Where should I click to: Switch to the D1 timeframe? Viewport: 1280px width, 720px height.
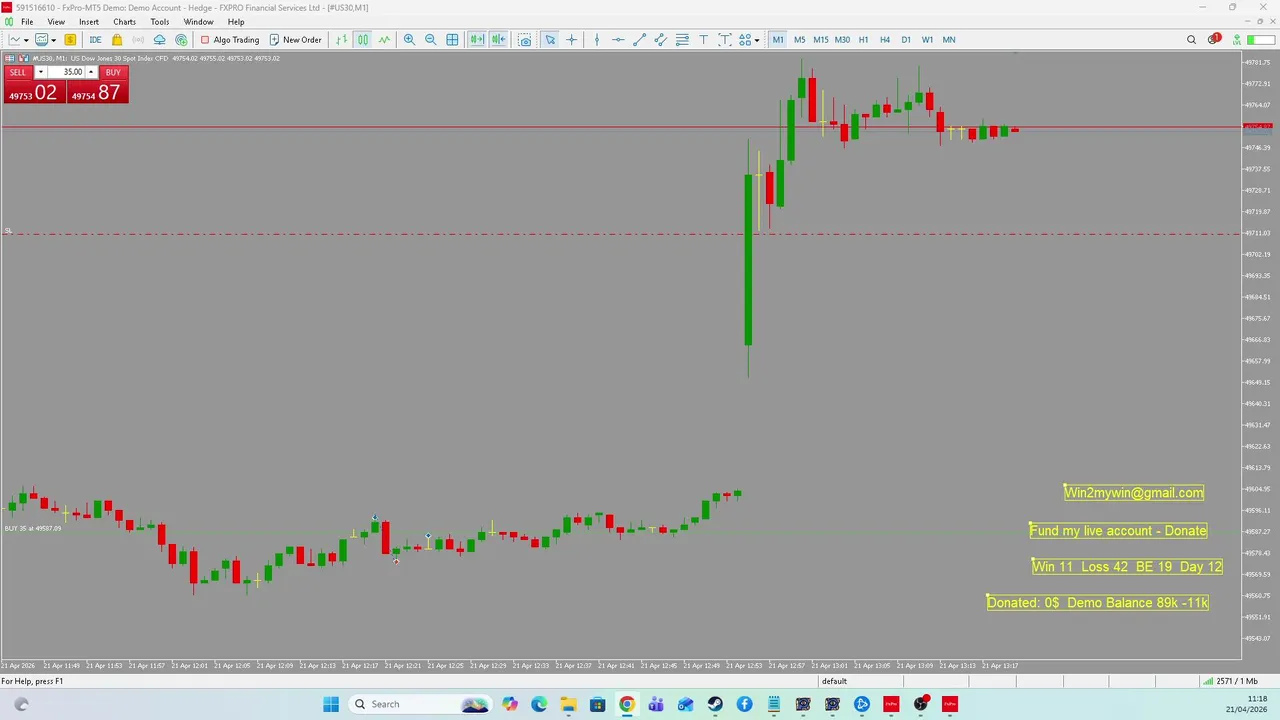tap(906, 40)
